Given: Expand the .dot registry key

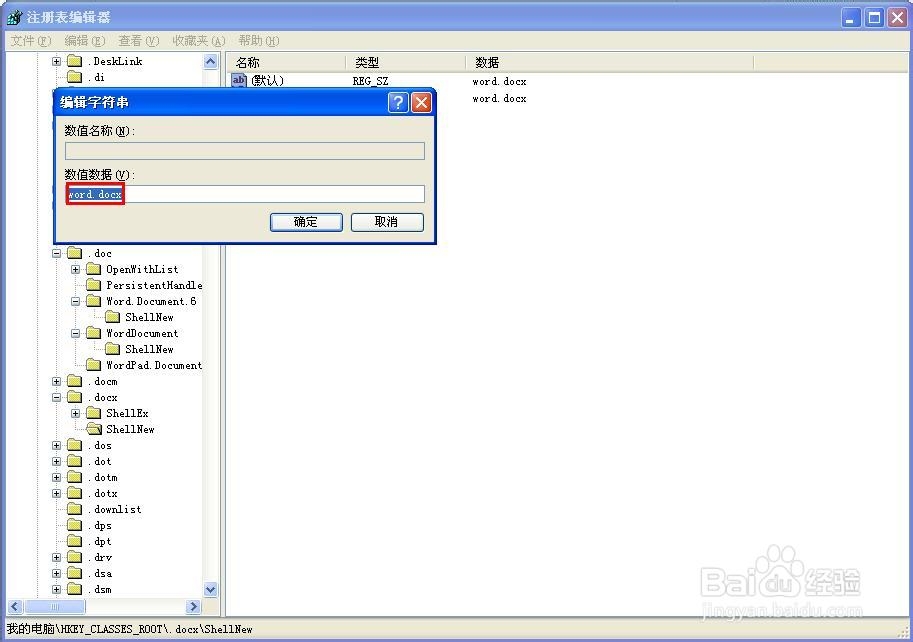Looking at the screenshot, I should pyautogui.click(x=56, y=461).
